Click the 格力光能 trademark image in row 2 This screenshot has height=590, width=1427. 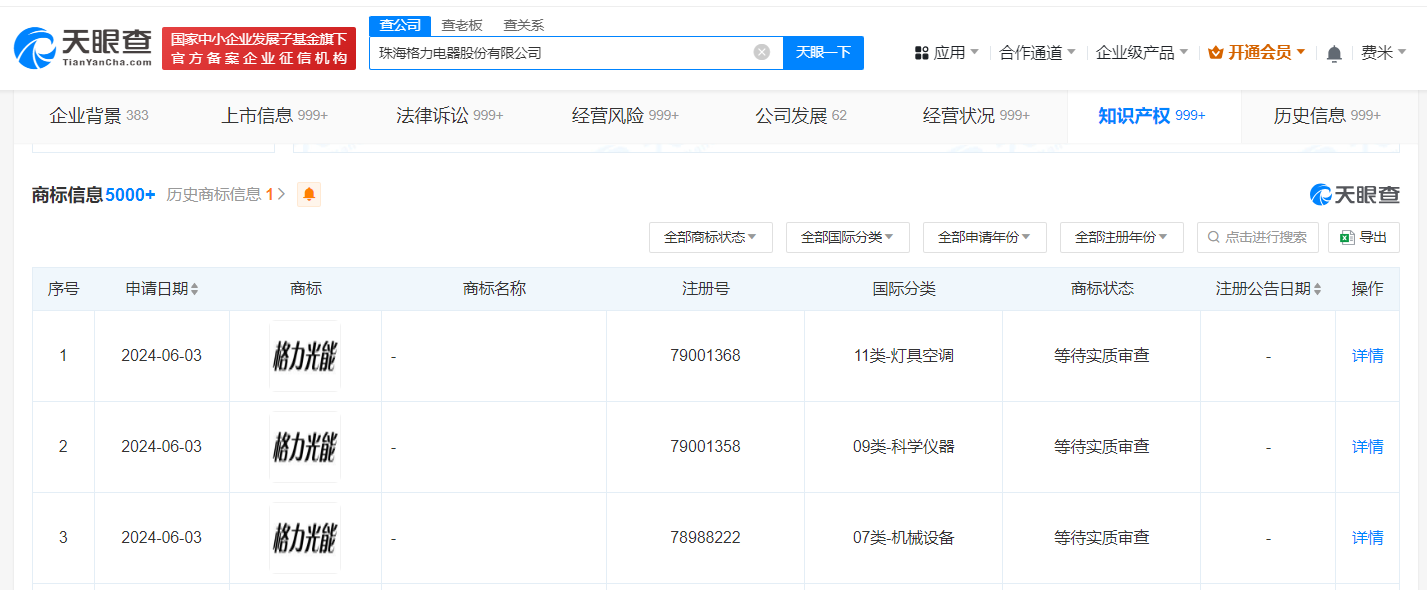304,447
